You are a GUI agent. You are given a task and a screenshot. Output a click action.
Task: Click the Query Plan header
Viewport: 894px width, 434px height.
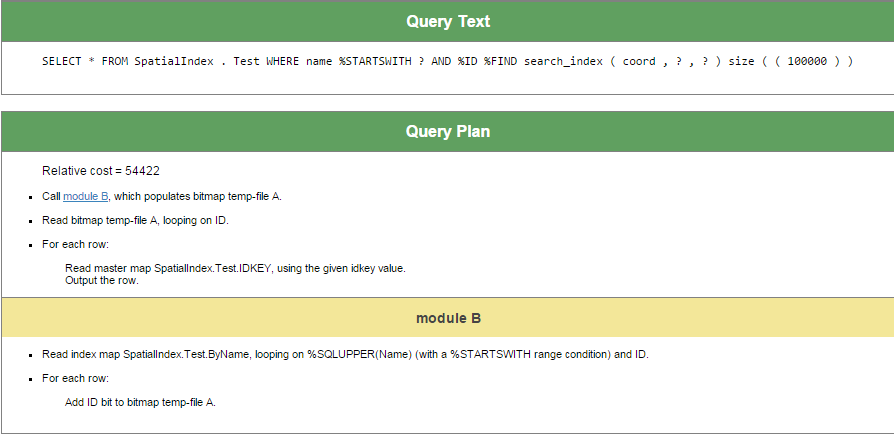click(x=448, y=132)
